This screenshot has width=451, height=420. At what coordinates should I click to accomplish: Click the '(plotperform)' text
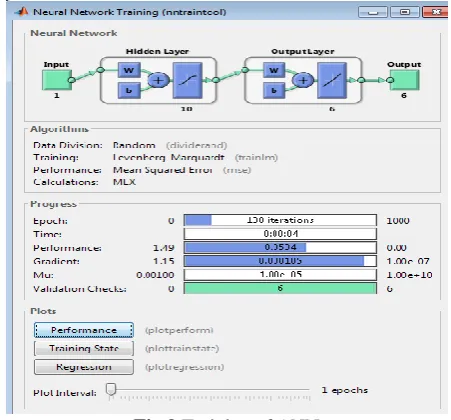click(179, 330)
